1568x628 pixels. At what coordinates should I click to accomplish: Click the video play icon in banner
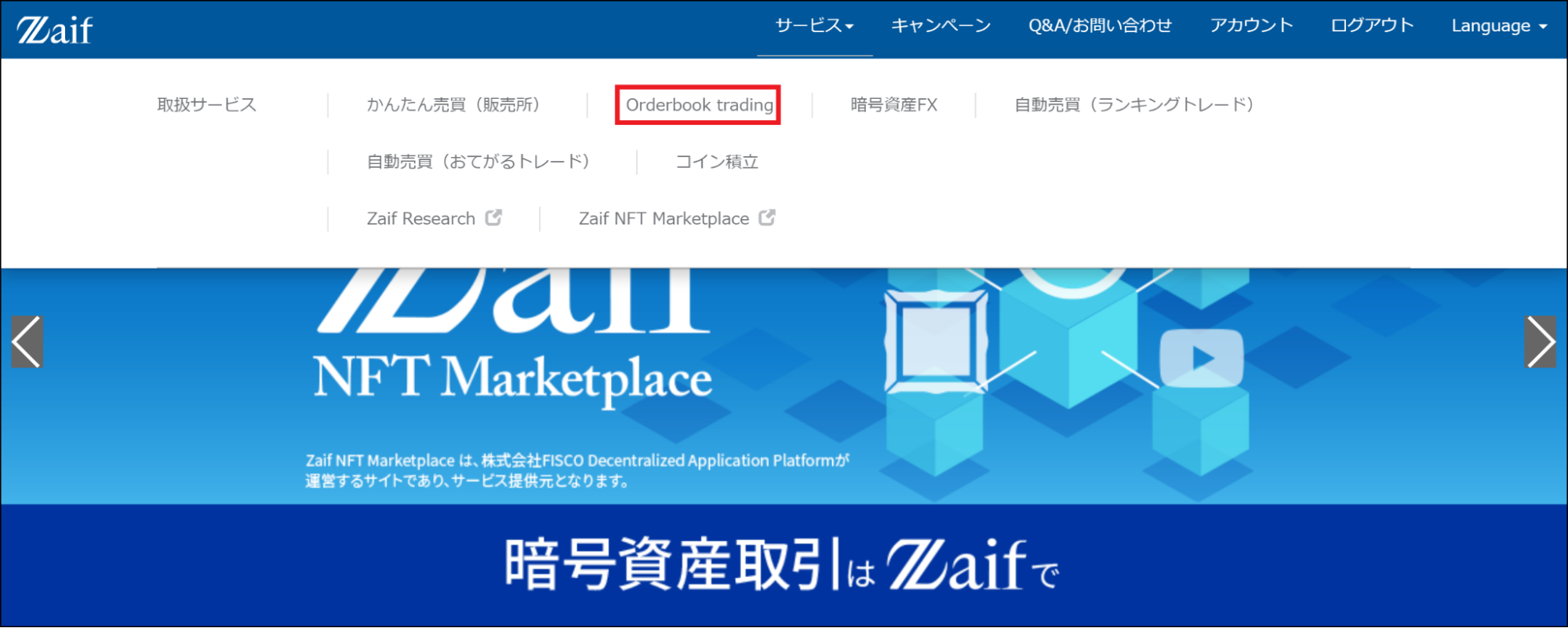(x=1201, y=359)
